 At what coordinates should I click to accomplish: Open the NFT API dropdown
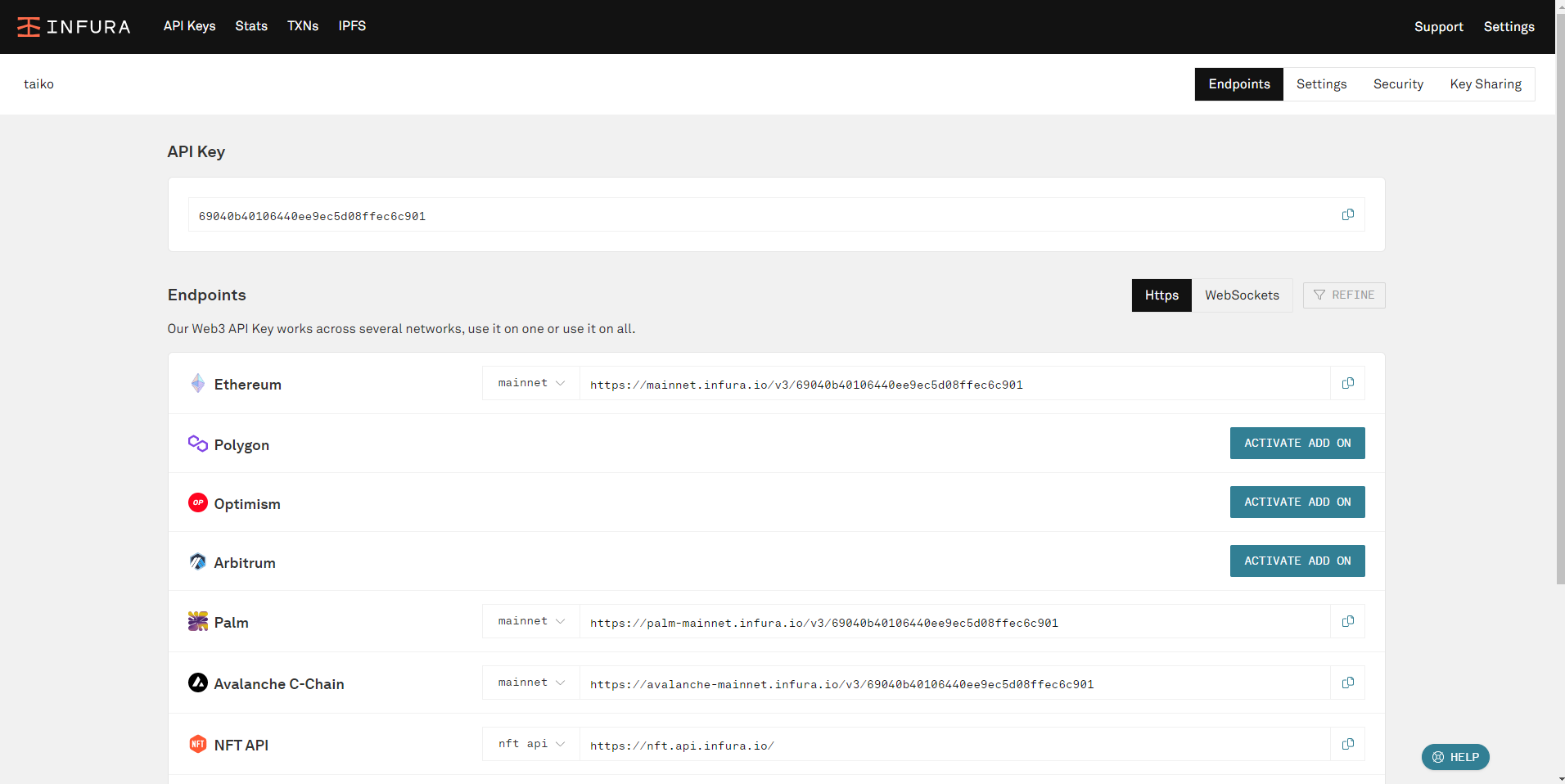click(531, 744)
